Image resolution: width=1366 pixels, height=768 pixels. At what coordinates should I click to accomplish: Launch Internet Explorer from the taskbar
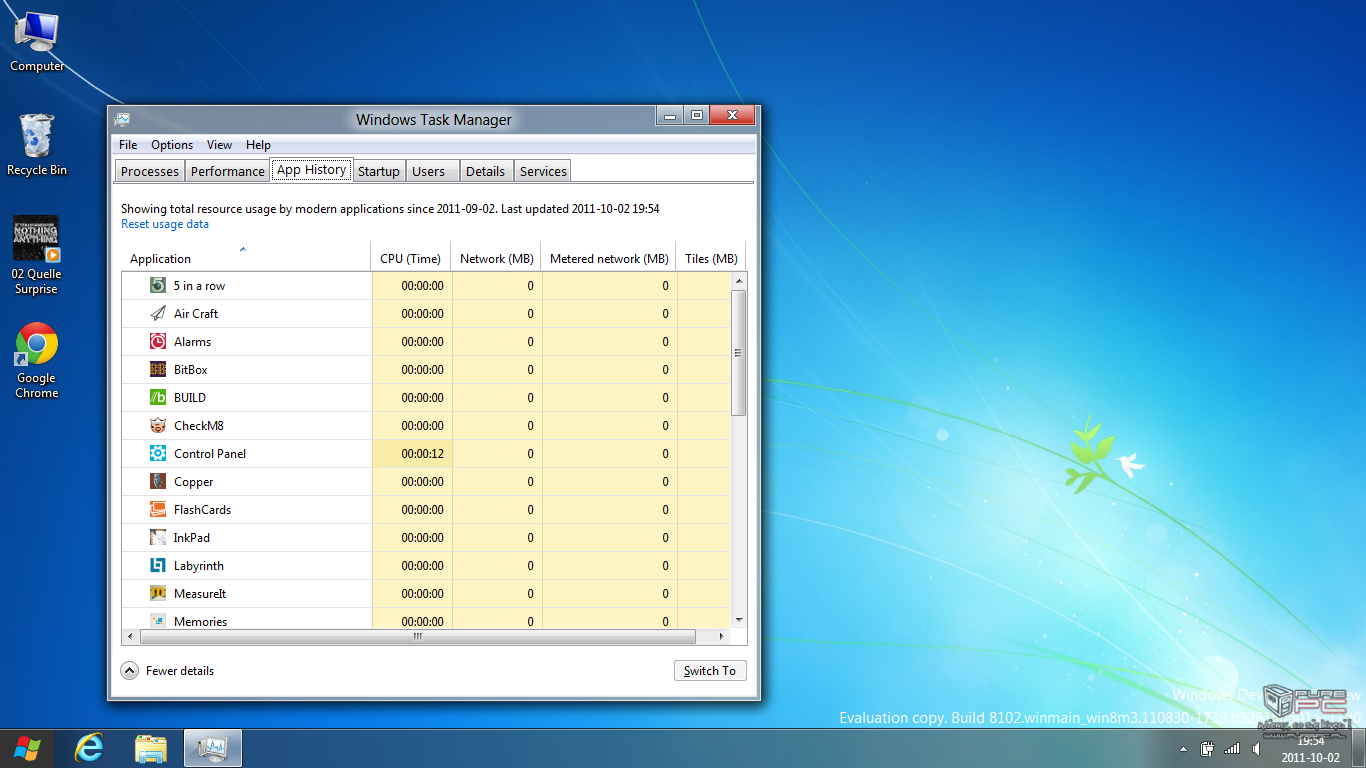[89, 748]
